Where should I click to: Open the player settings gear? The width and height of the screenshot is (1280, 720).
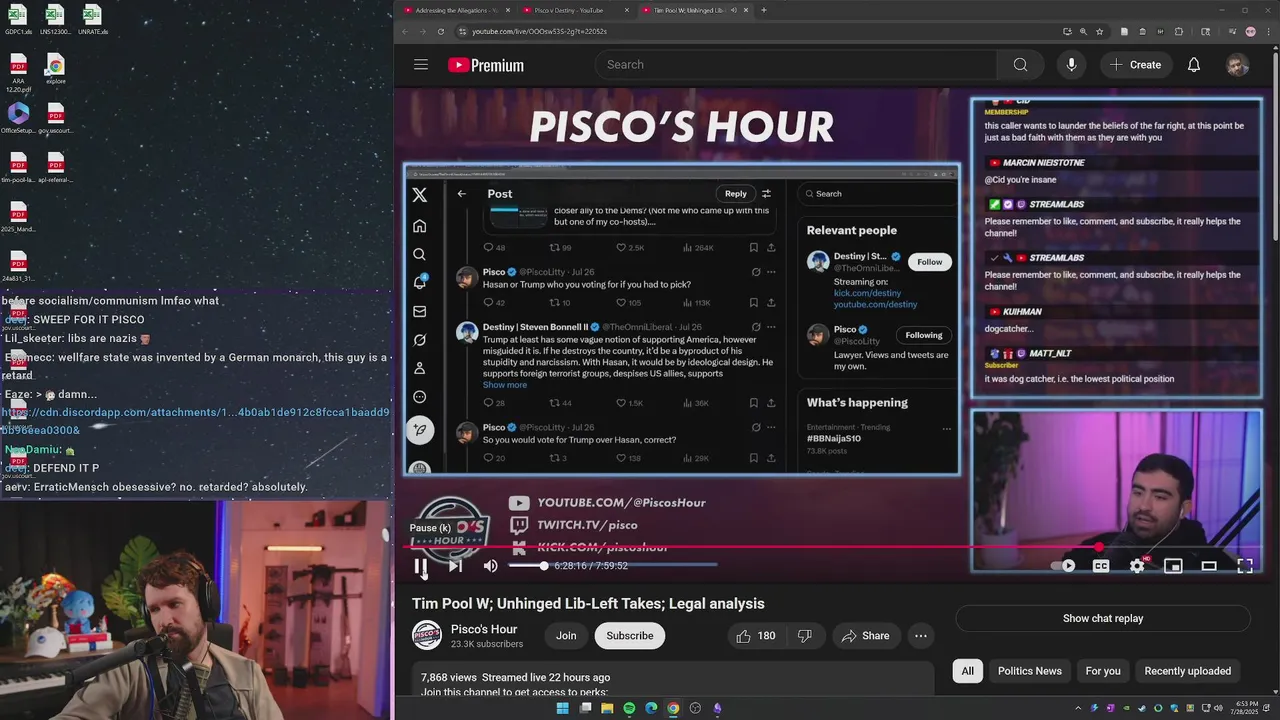coord(1137,566)
